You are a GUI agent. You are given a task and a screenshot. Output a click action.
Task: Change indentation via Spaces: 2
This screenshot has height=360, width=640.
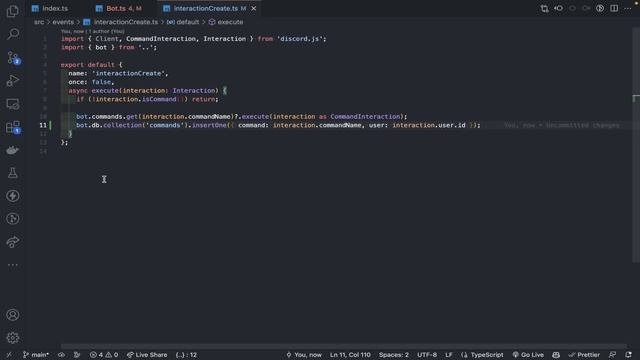(394, 355)
